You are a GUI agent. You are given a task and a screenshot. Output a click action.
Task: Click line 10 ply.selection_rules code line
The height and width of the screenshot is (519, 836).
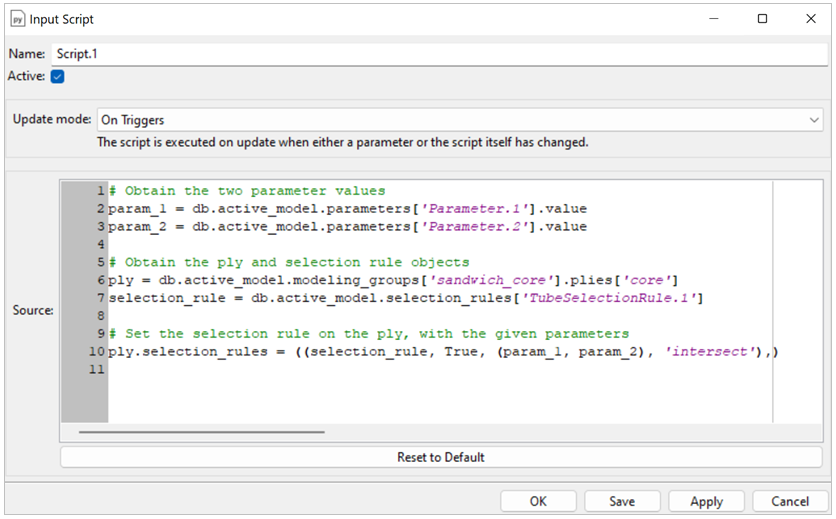[440, 352]
